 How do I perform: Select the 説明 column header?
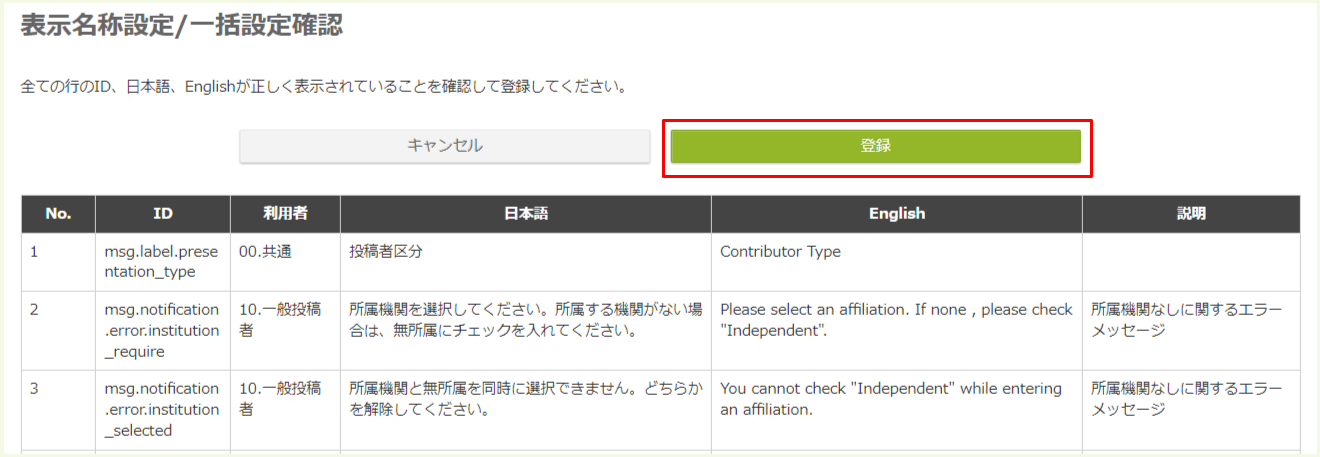click(x=1191, y=214)
